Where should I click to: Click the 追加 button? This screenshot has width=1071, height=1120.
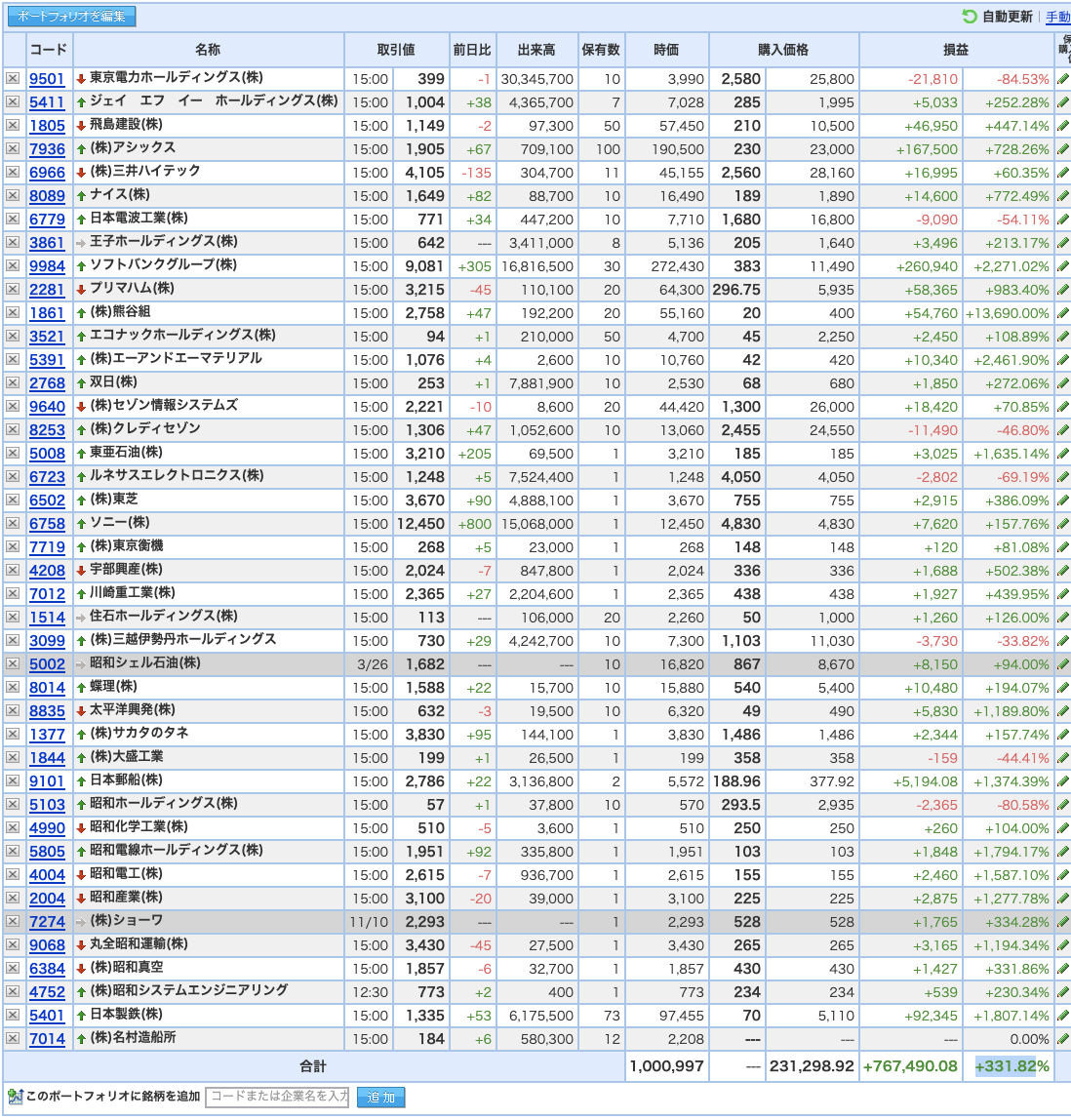click(x=380, y=1098)
